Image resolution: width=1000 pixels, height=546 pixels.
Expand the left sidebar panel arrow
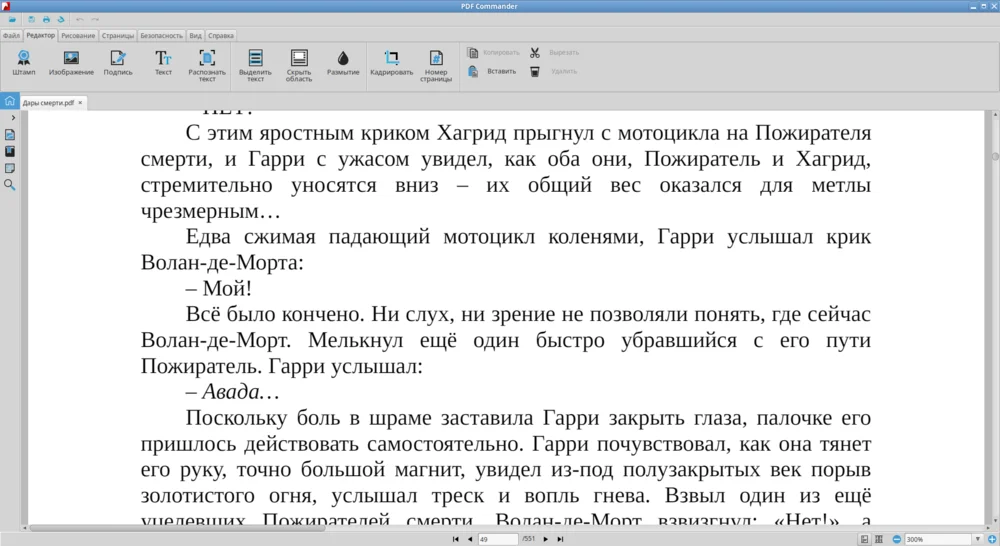[12, 118]
